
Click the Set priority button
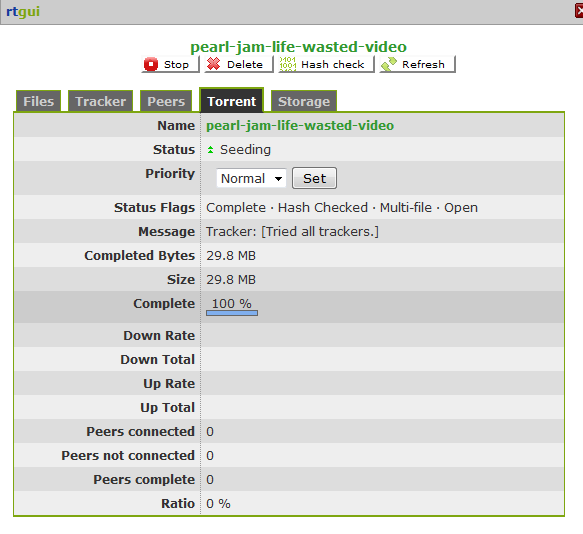[314, 178]
